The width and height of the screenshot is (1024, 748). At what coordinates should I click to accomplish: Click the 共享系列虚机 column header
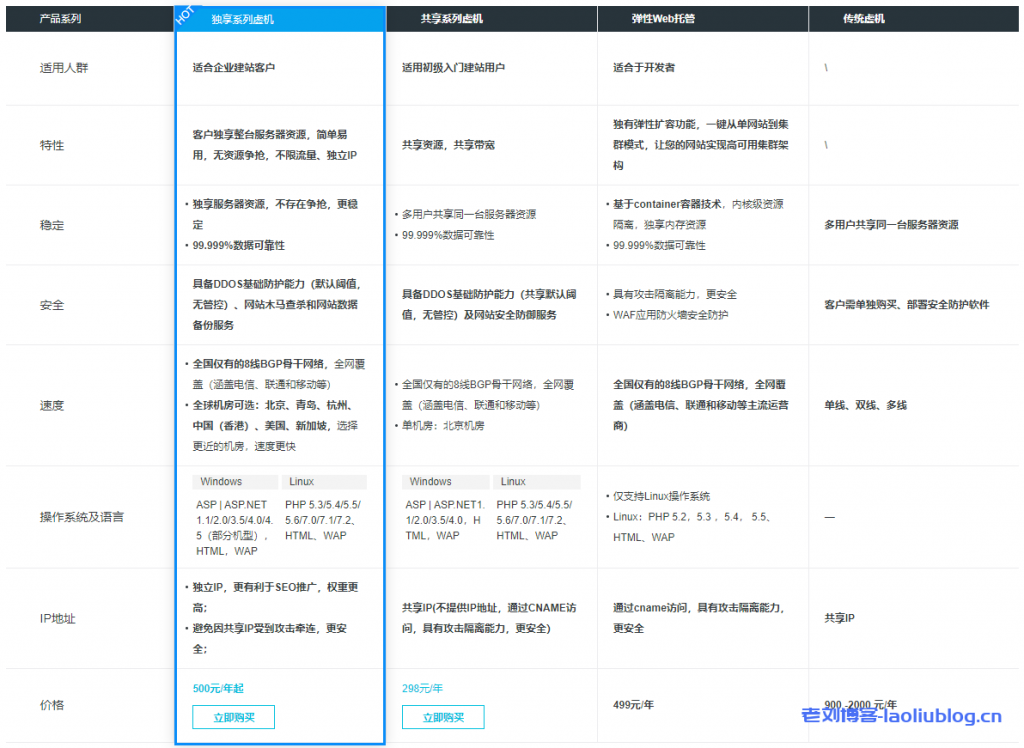pos(451,19)
